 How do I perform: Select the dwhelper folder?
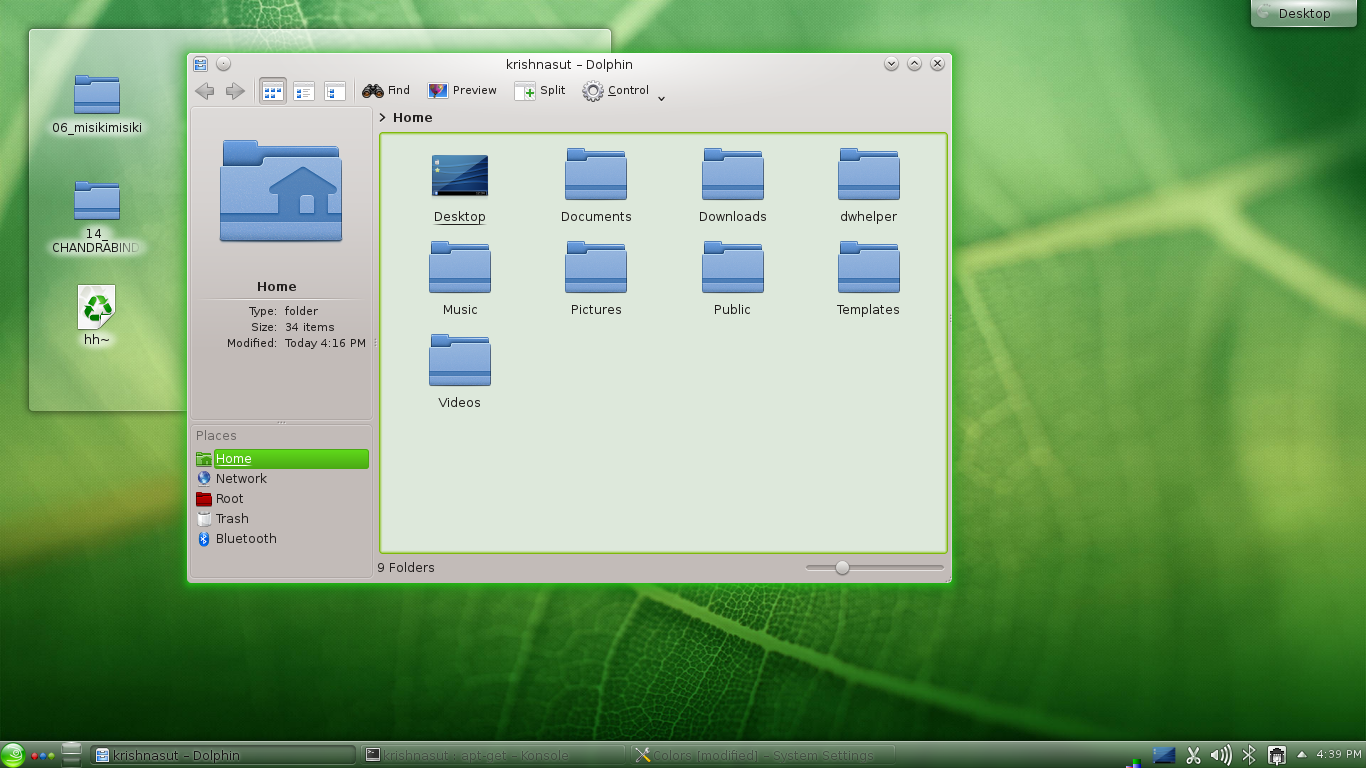pyautogui.click(x=869, y=186)
